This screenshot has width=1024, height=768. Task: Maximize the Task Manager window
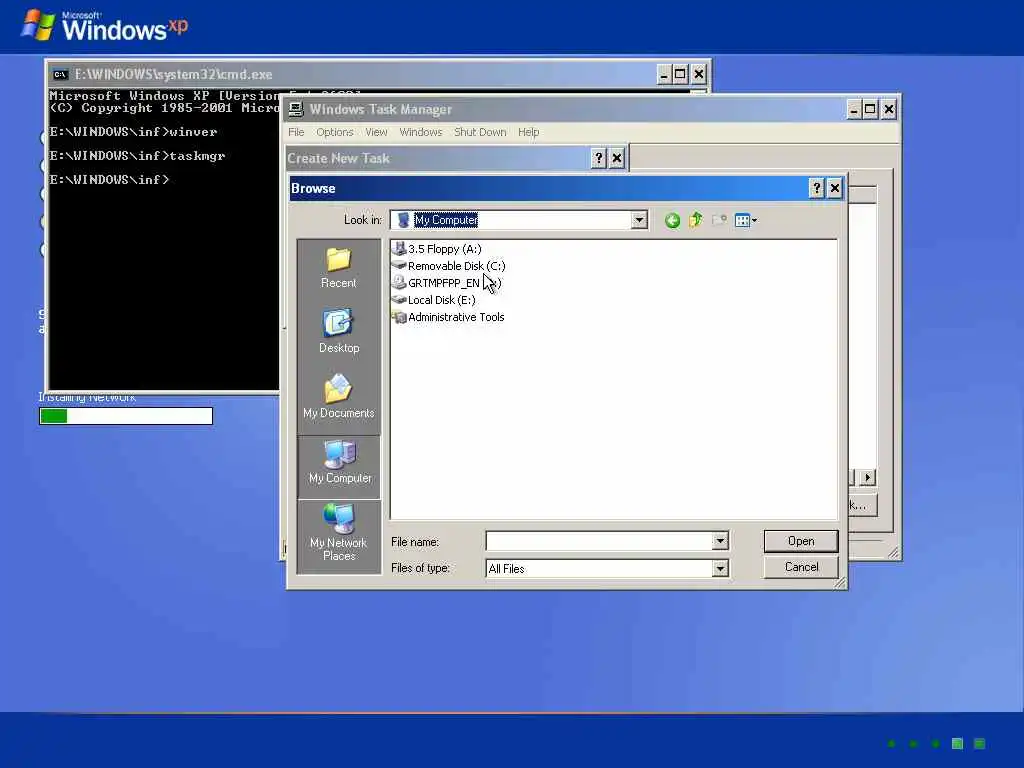pyautogui.click(x=870, y=109)
